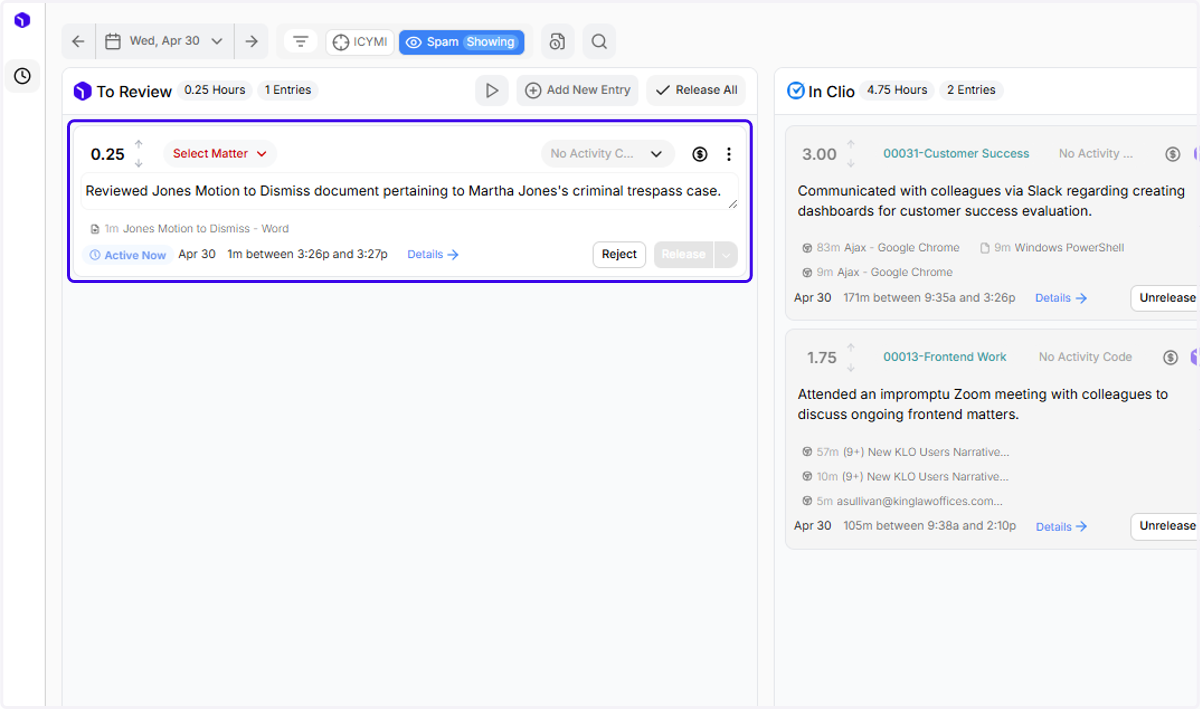The height and width of the screenshot is (709, 1200).
Task: Increase 0.25 hours with up arrow
Action: 139,145
